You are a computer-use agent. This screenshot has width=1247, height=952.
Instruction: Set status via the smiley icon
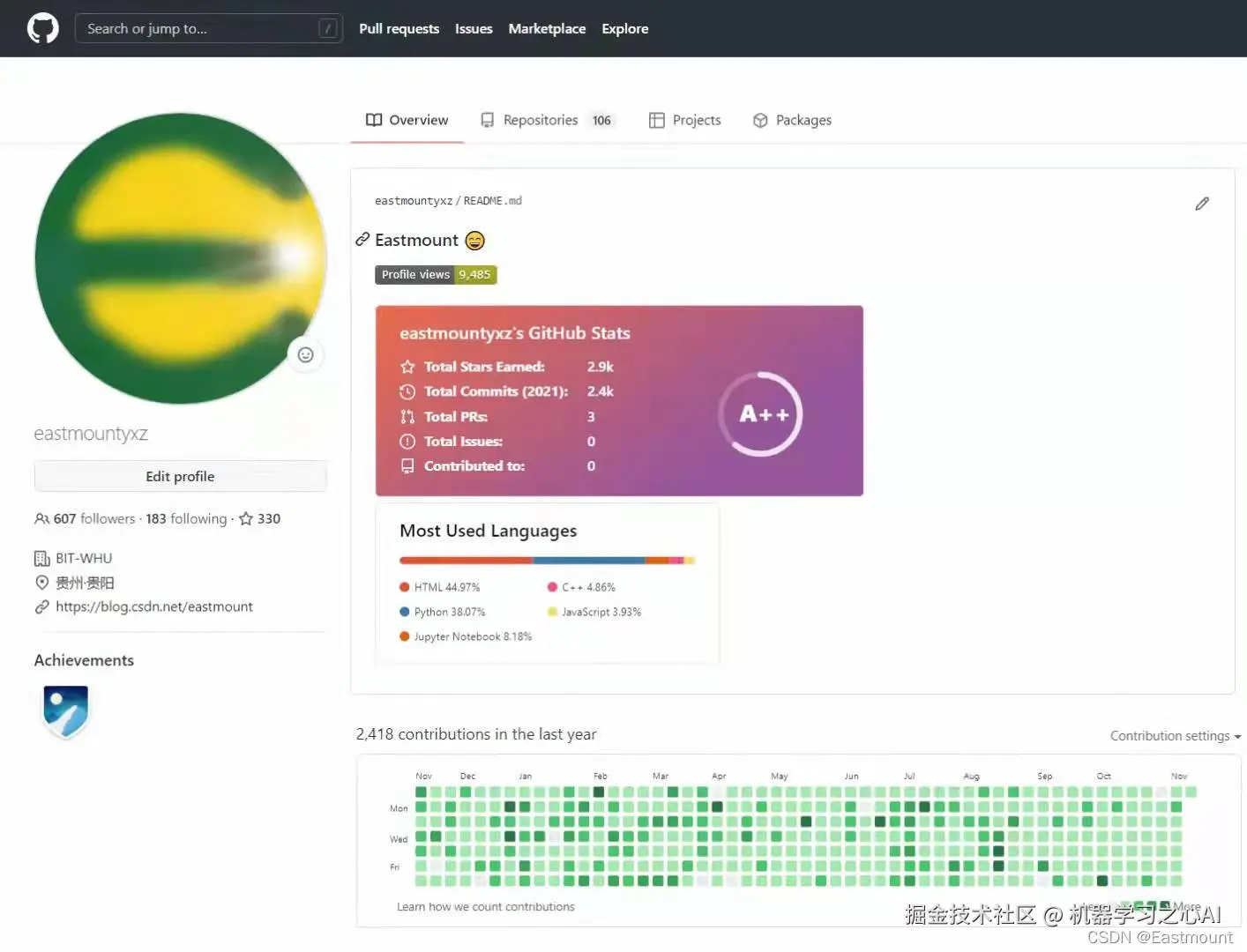tap(306, 354)
